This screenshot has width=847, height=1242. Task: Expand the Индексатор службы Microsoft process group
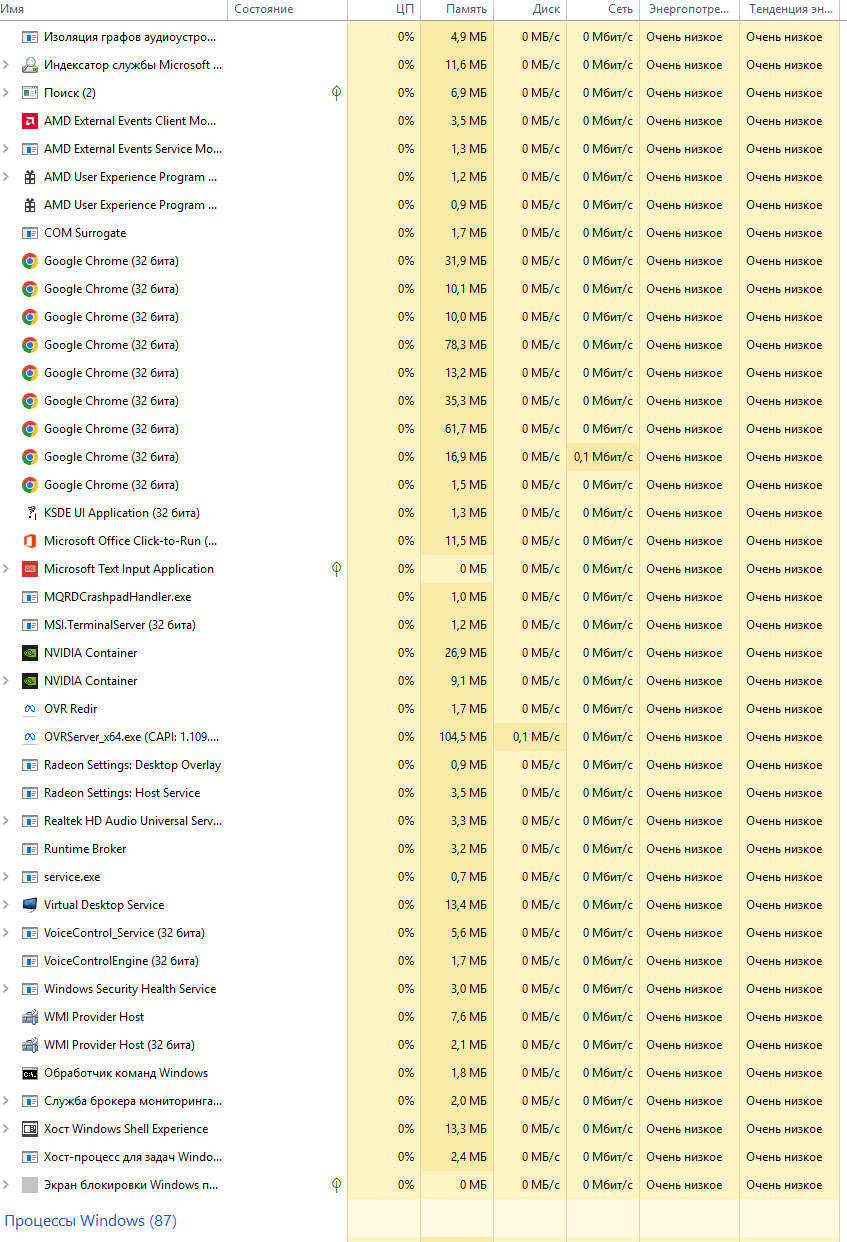tap(7, 65)
